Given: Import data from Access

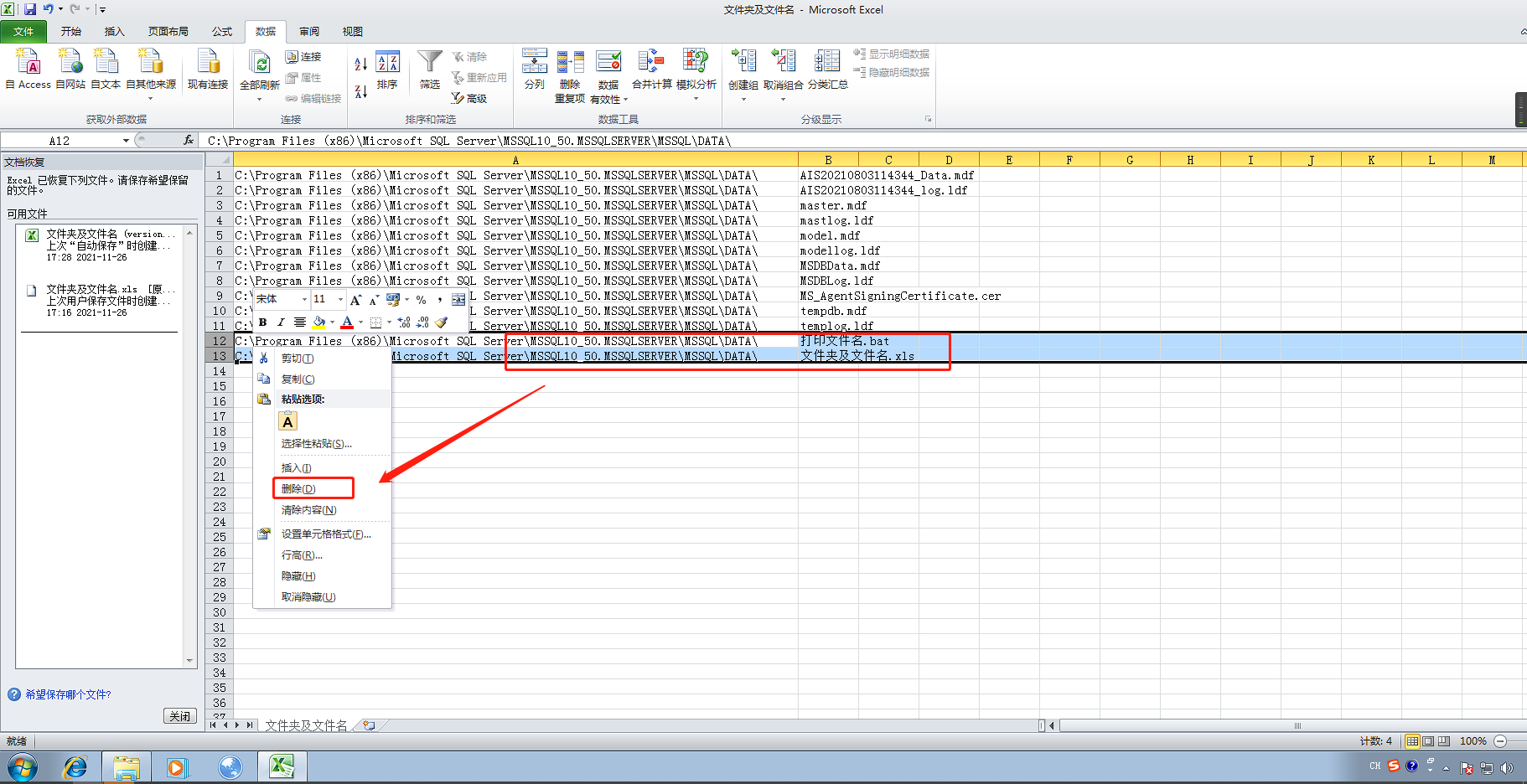Looking at the screenshot, I should (28, 69).
